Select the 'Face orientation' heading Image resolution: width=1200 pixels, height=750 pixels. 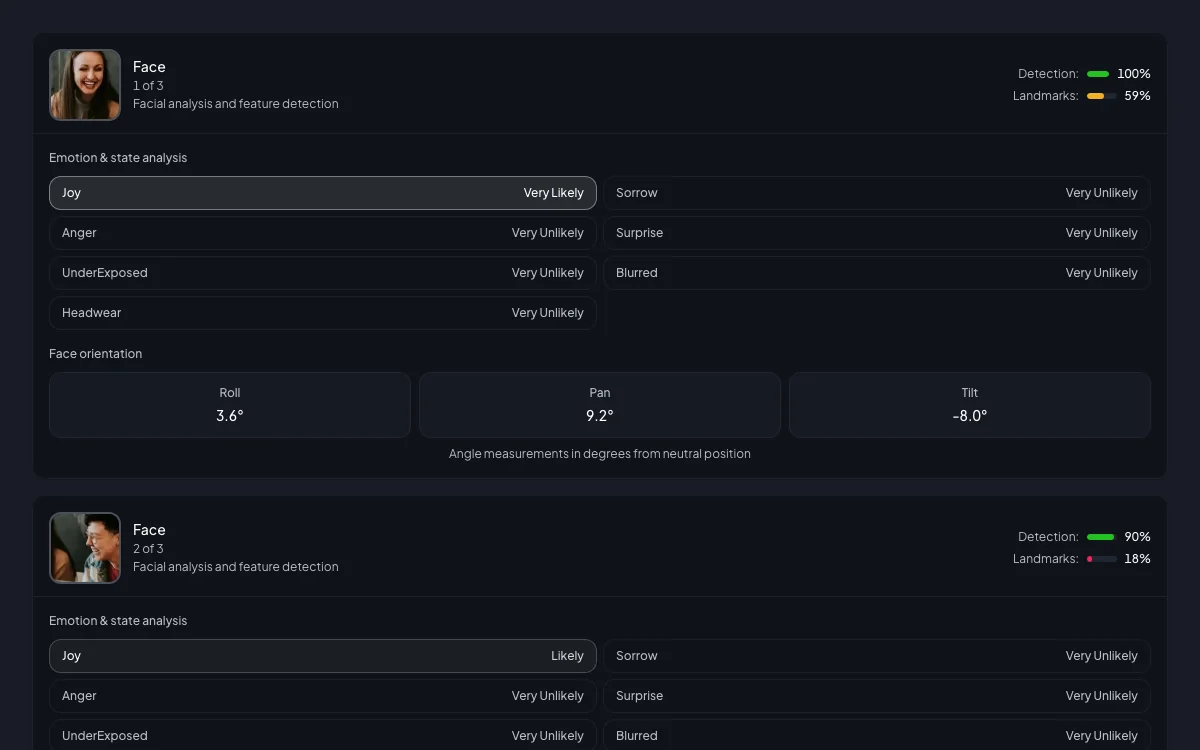96,354
